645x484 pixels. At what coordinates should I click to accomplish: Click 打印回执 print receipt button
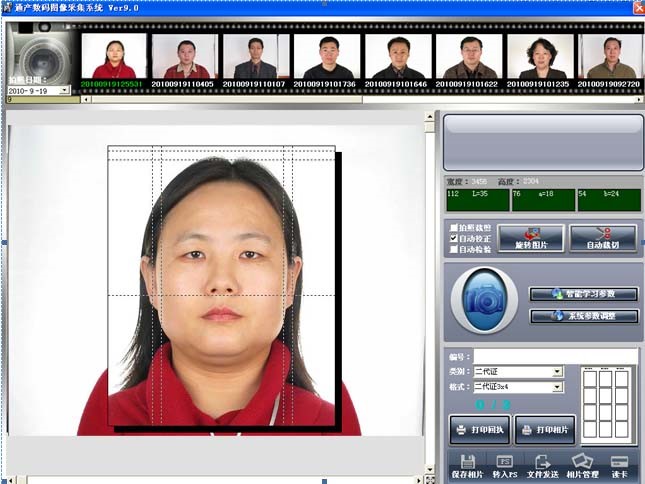click(480, 430)
